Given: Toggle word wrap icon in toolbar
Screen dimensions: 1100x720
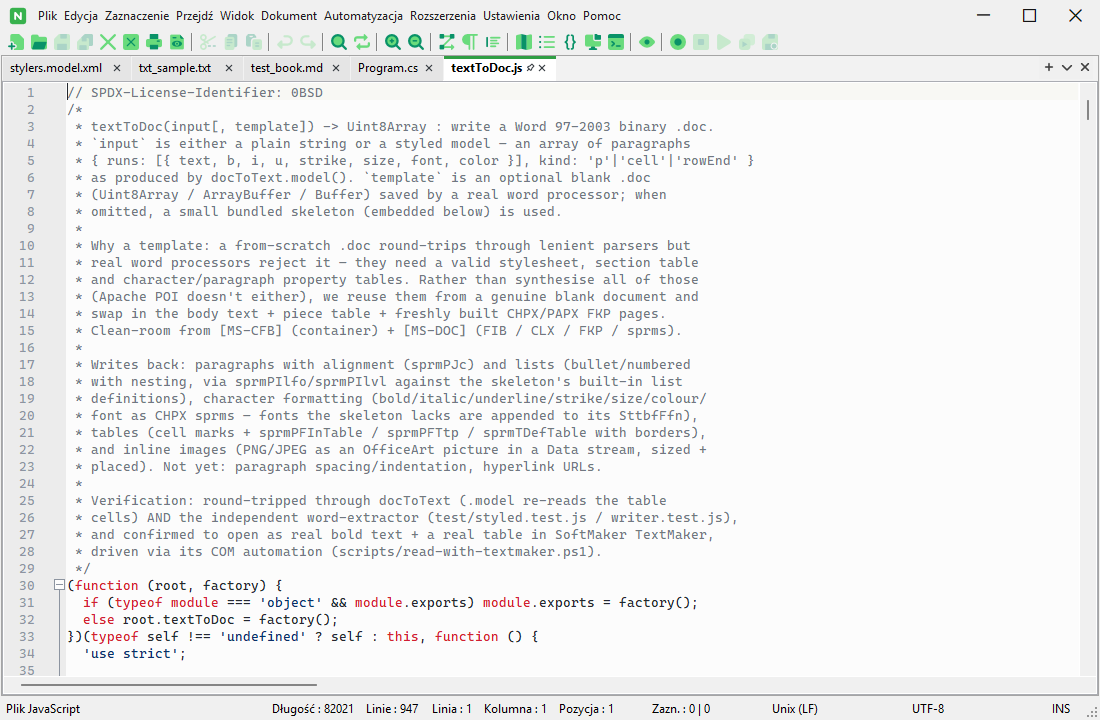Looking at the screenshot, I should coord(446,42).
